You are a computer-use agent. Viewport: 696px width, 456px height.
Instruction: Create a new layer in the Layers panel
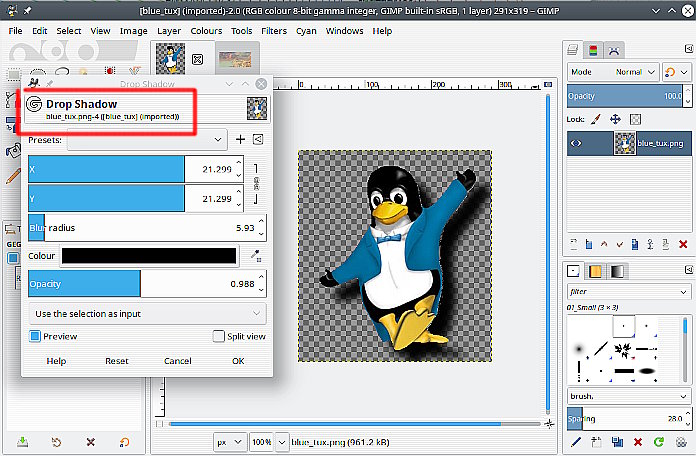coord(573,244)
